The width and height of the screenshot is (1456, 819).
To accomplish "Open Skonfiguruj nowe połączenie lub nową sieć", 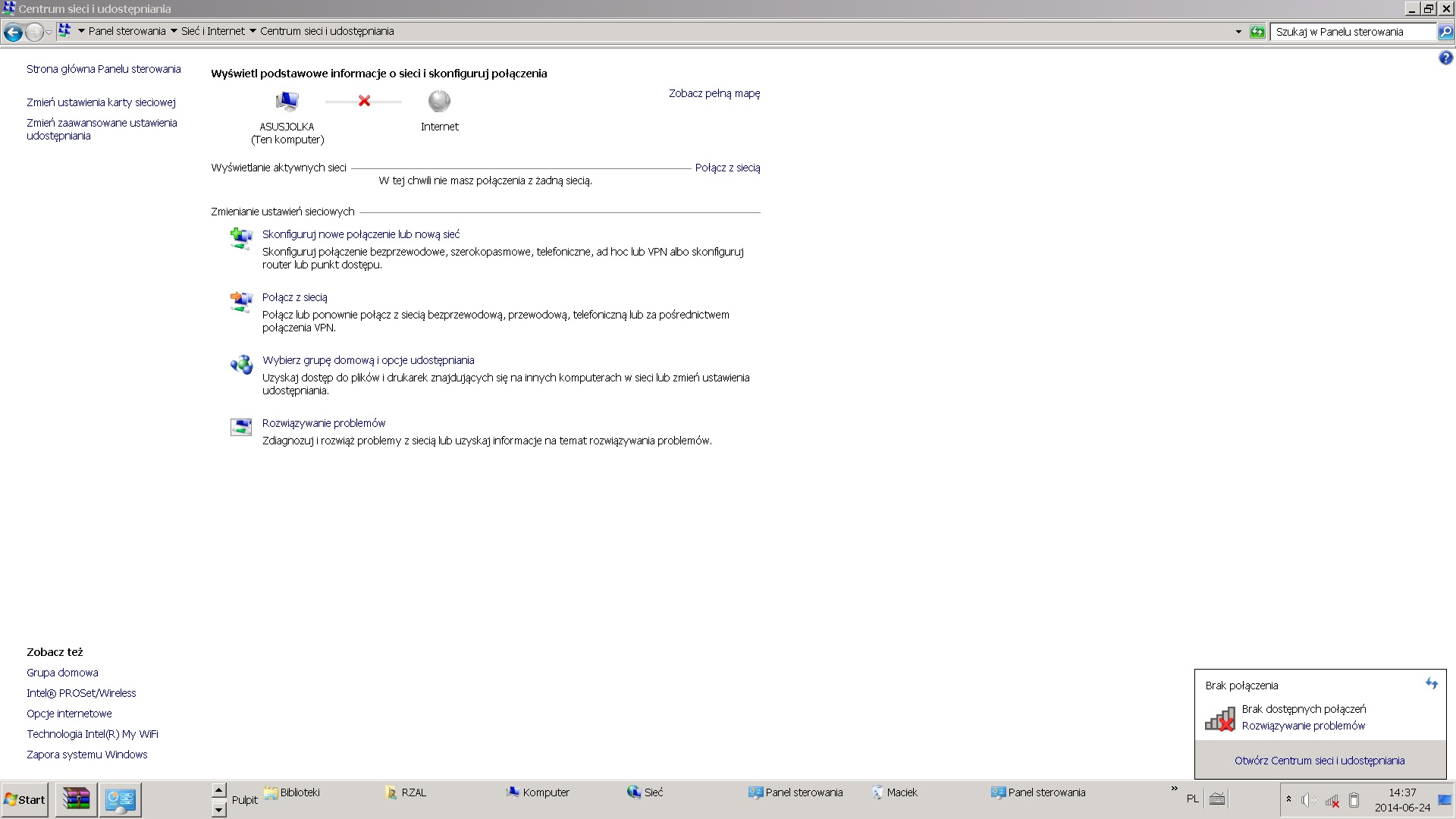I will [x=361, y=234].
